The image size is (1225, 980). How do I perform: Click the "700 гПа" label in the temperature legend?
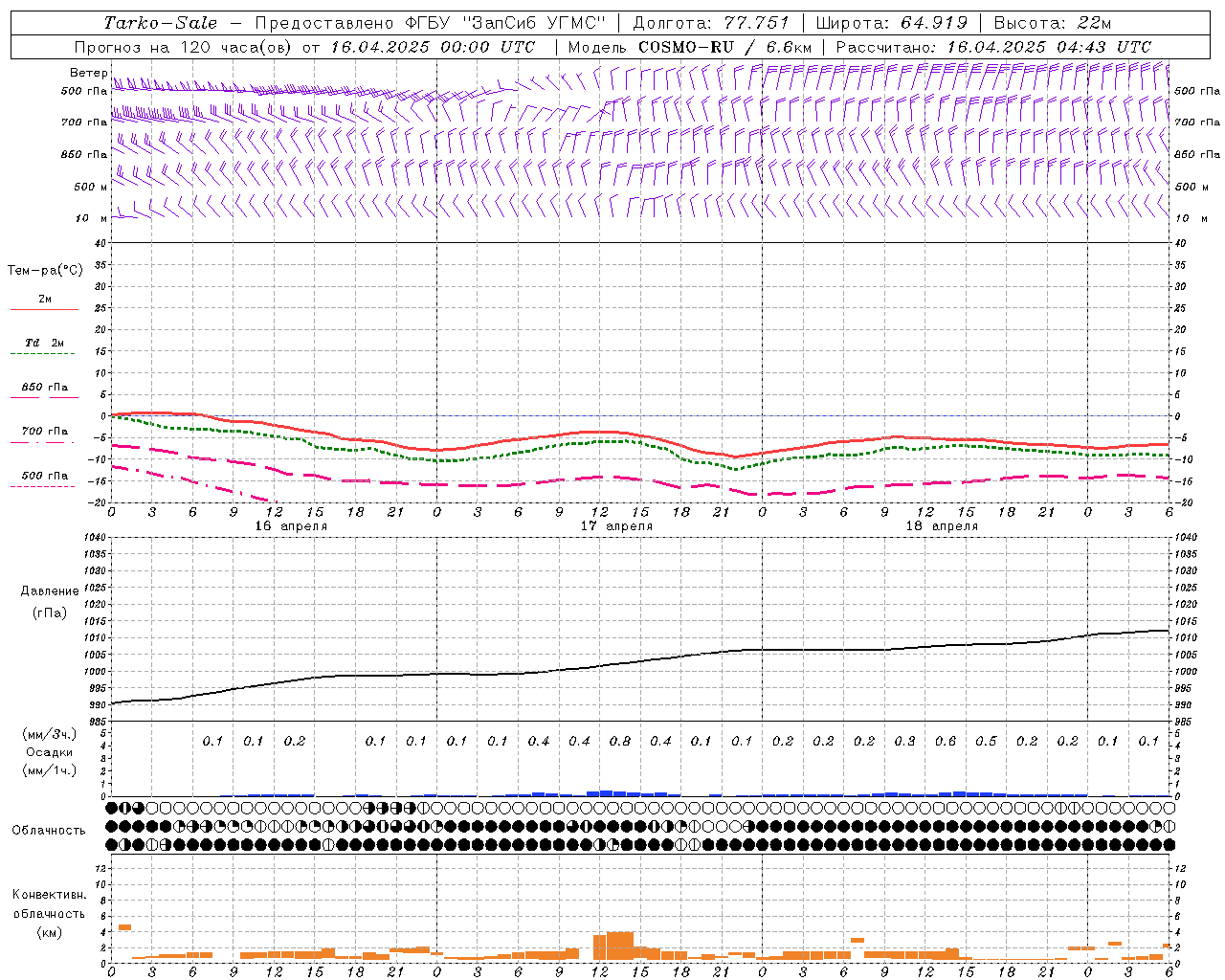45,432
